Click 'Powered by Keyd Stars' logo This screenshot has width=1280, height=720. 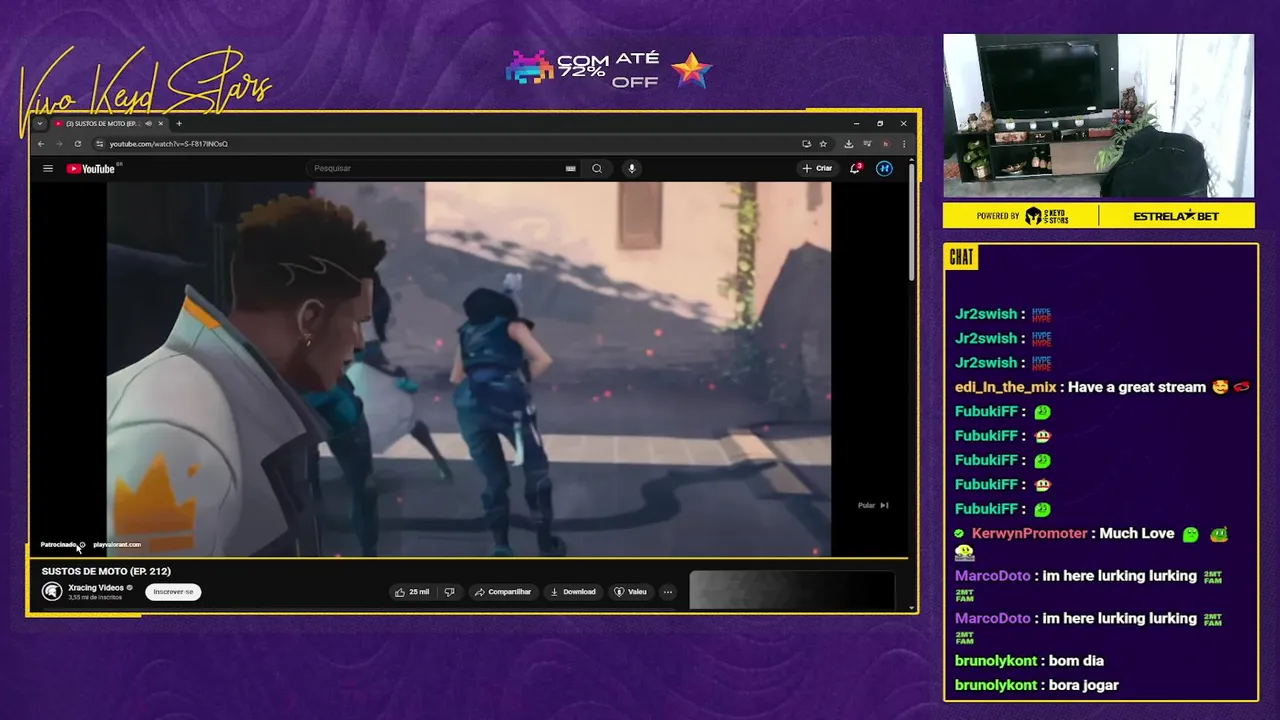pyautogui.click(x=1023, y=216)
